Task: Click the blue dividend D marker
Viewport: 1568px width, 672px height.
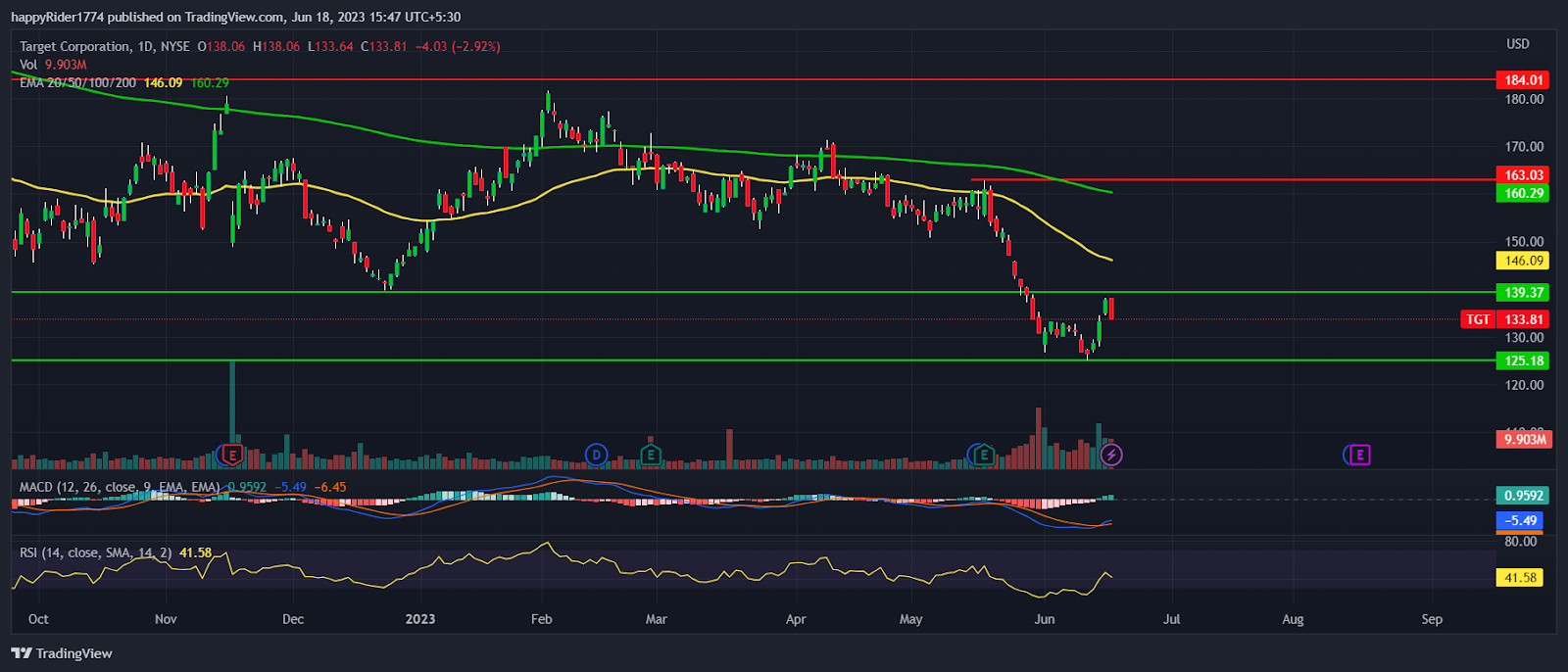Action: tap(596, 455)
